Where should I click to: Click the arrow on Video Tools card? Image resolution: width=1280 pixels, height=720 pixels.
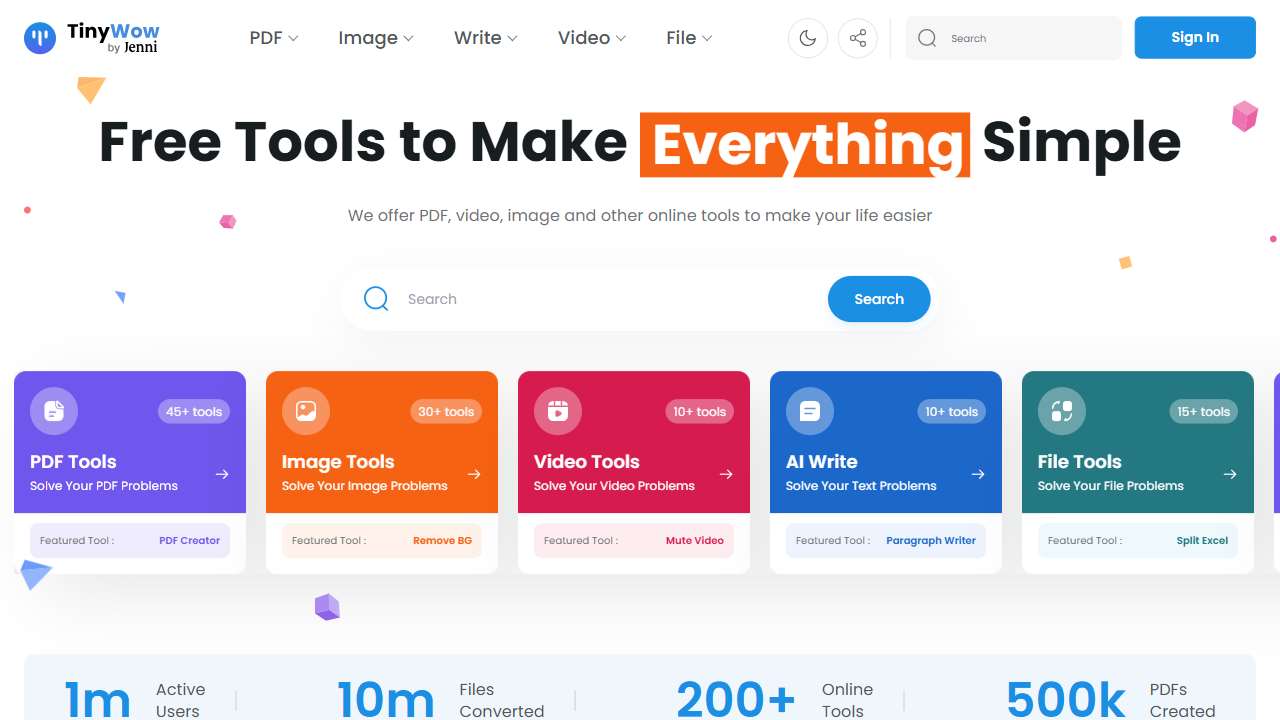coord(726,474)
